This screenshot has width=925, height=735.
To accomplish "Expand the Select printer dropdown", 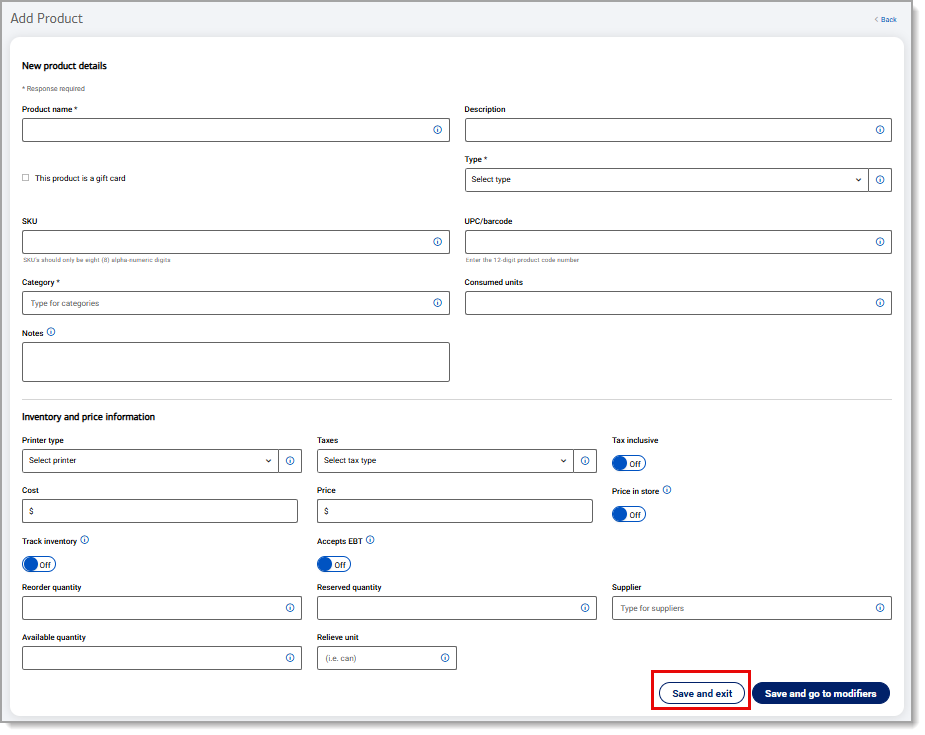I will pyautogui.click(x=149, y=461).
